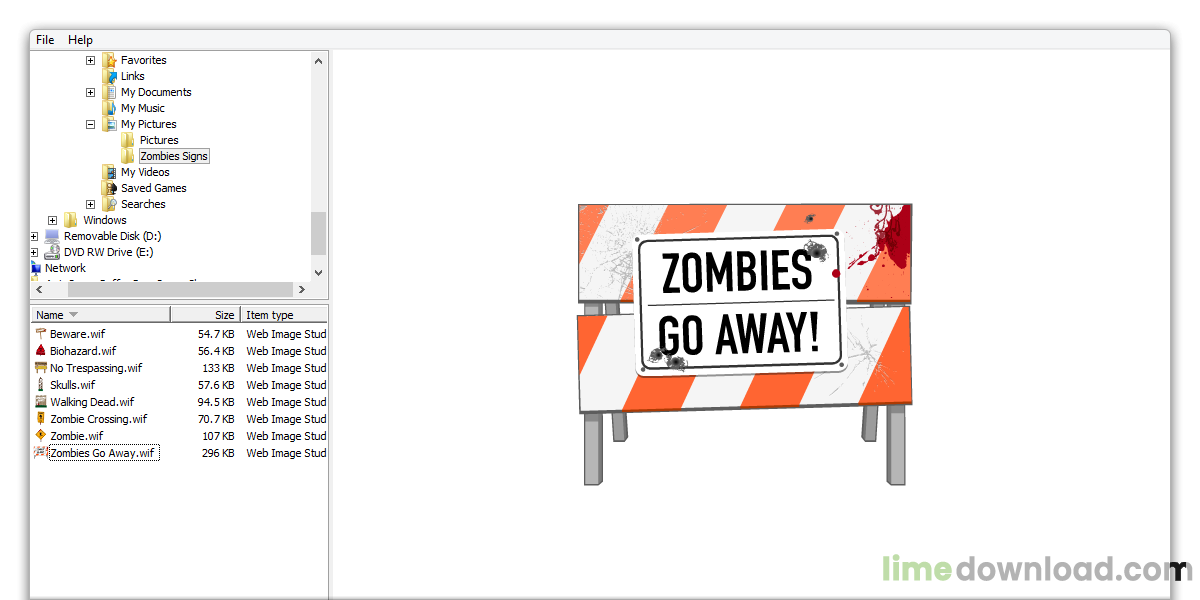Click the No Trespassing.wif file icon

[41, 368]
